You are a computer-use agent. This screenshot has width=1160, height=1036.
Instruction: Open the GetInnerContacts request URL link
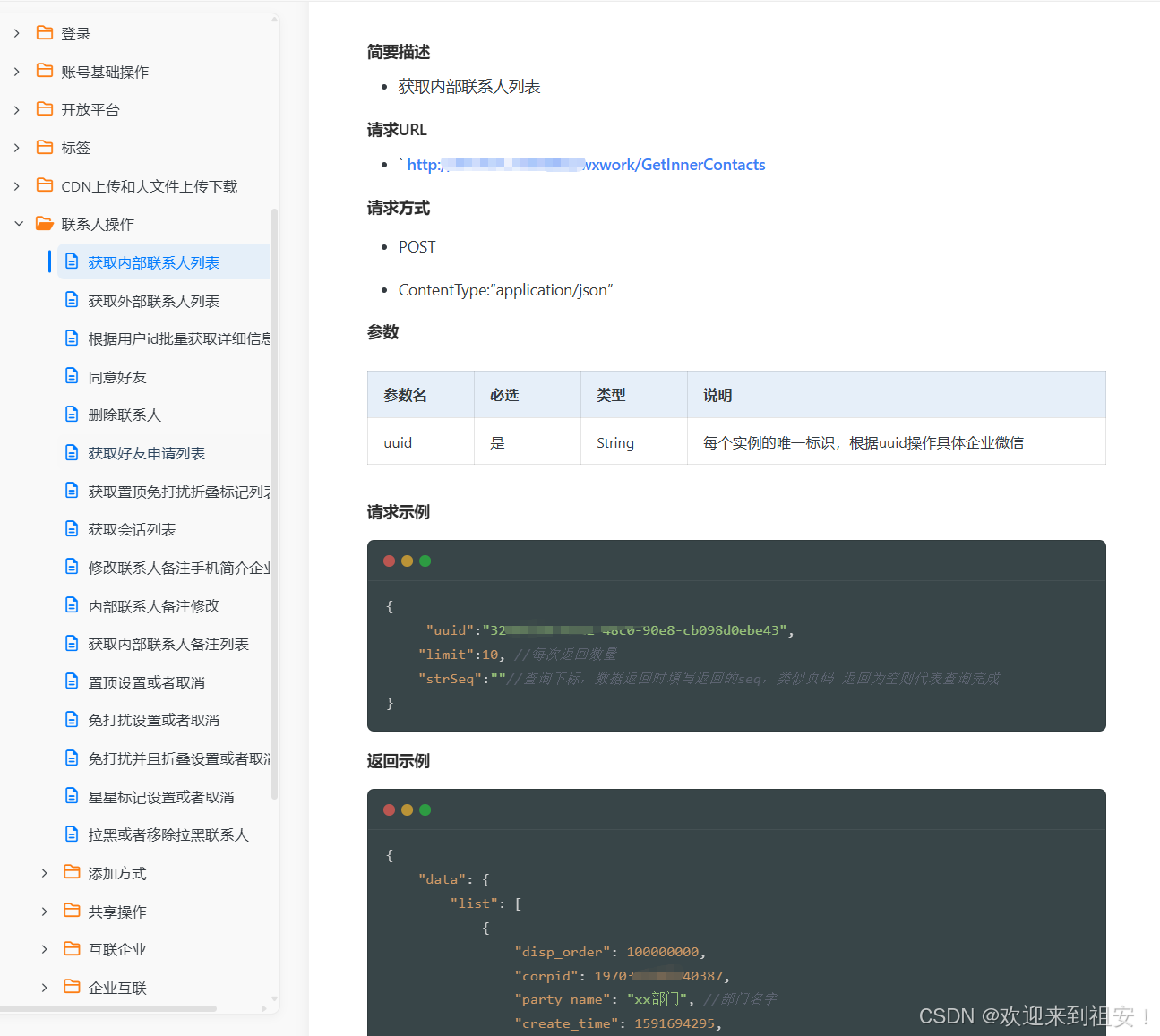tap(587, 165)
